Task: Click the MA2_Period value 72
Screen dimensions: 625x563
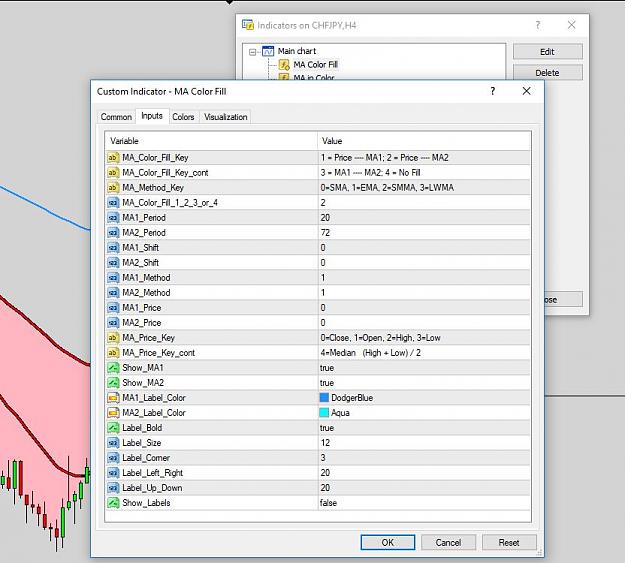Action: pyautogui.click(x=325, y=232)
